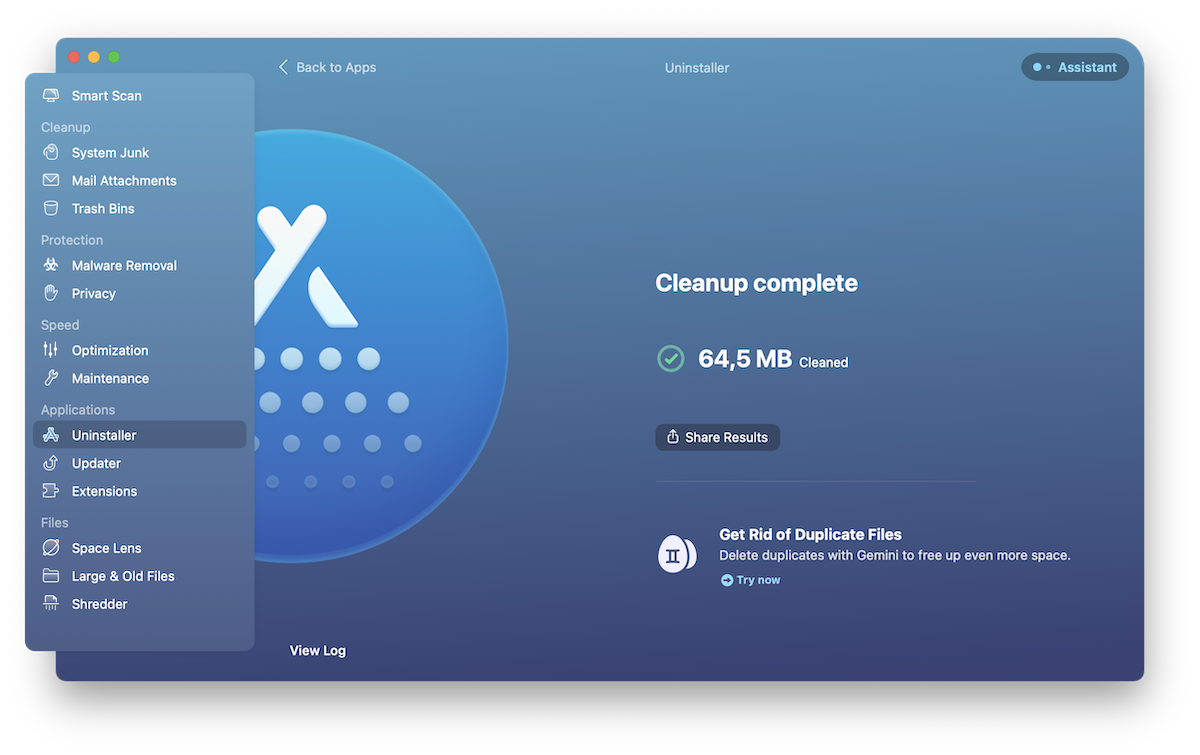The width and height of the screenshot is (1200, 755).
Task: Click the Gemini duplicate finder icon
Action: pyautogui.click(x=677, y=554)
